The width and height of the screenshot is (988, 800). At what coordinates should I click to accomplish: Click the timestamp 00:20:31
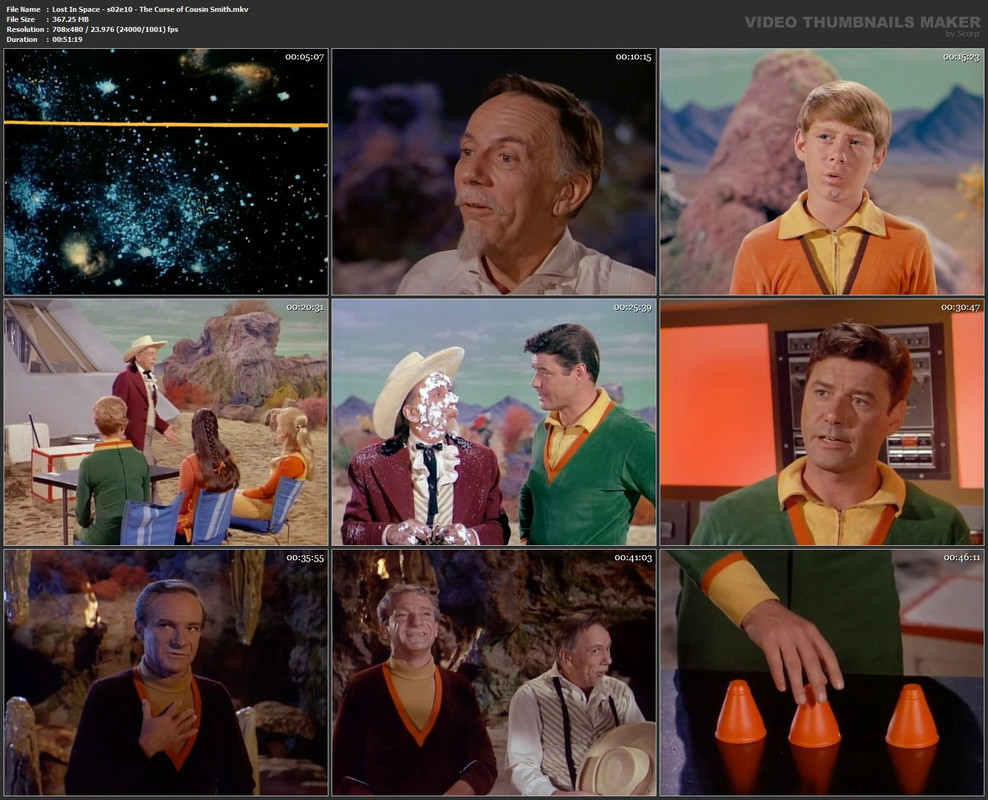(x=305, y=307)
